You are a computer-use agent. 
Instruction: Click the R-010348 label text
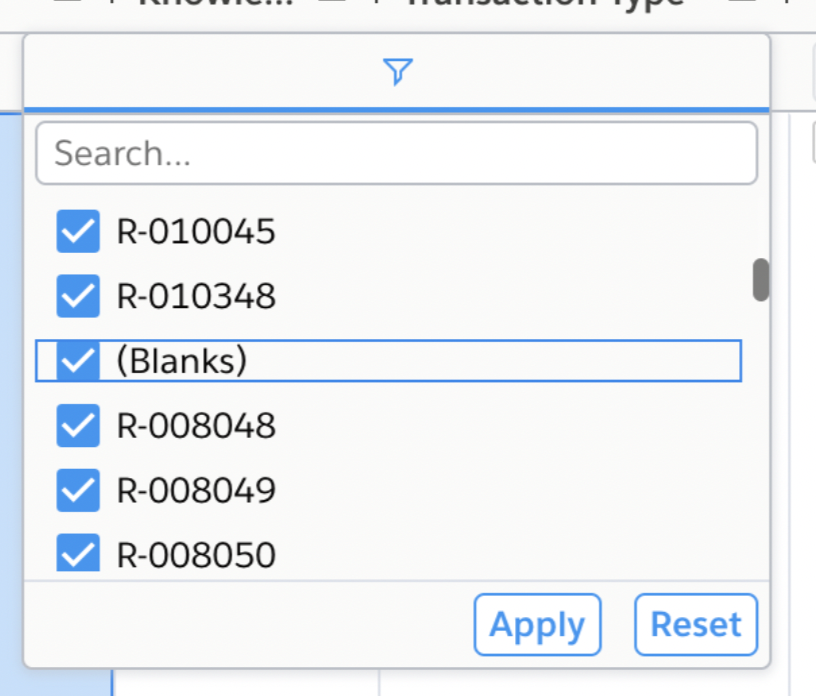196,296
